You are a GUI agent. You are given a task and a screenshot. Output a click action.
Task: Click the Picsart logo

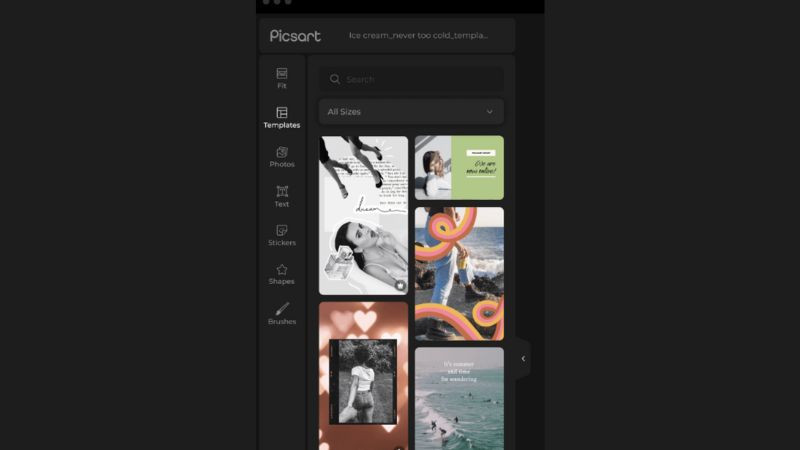pyautogui.click(x=295, y=36)
